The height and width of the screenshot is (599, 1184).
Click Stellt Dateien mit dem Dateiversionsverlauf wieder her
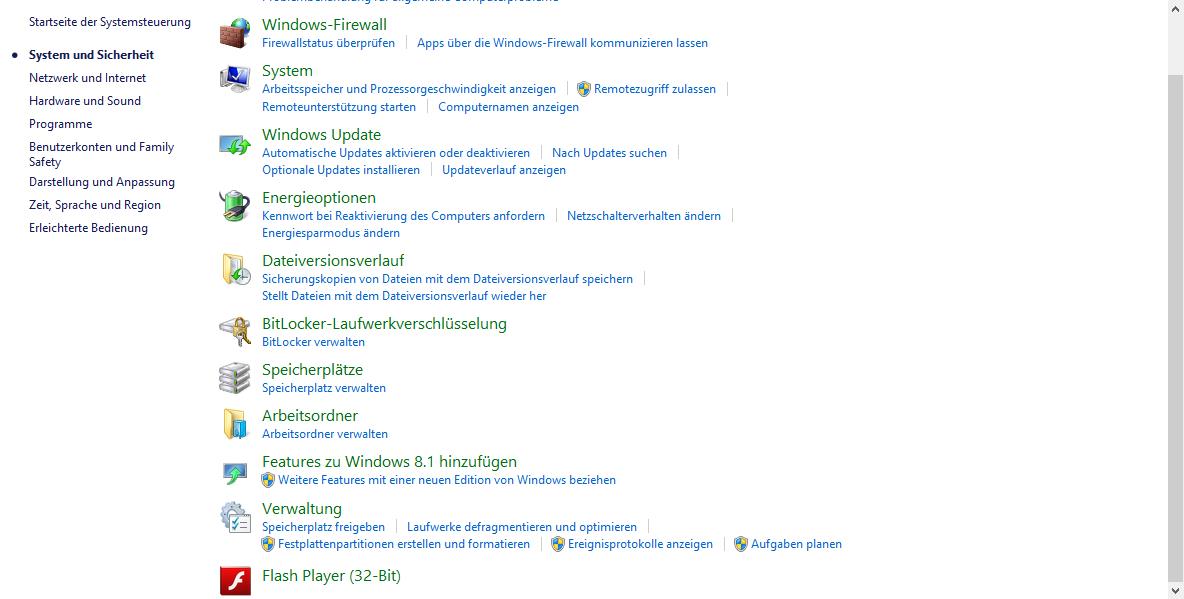click(404, 297)
